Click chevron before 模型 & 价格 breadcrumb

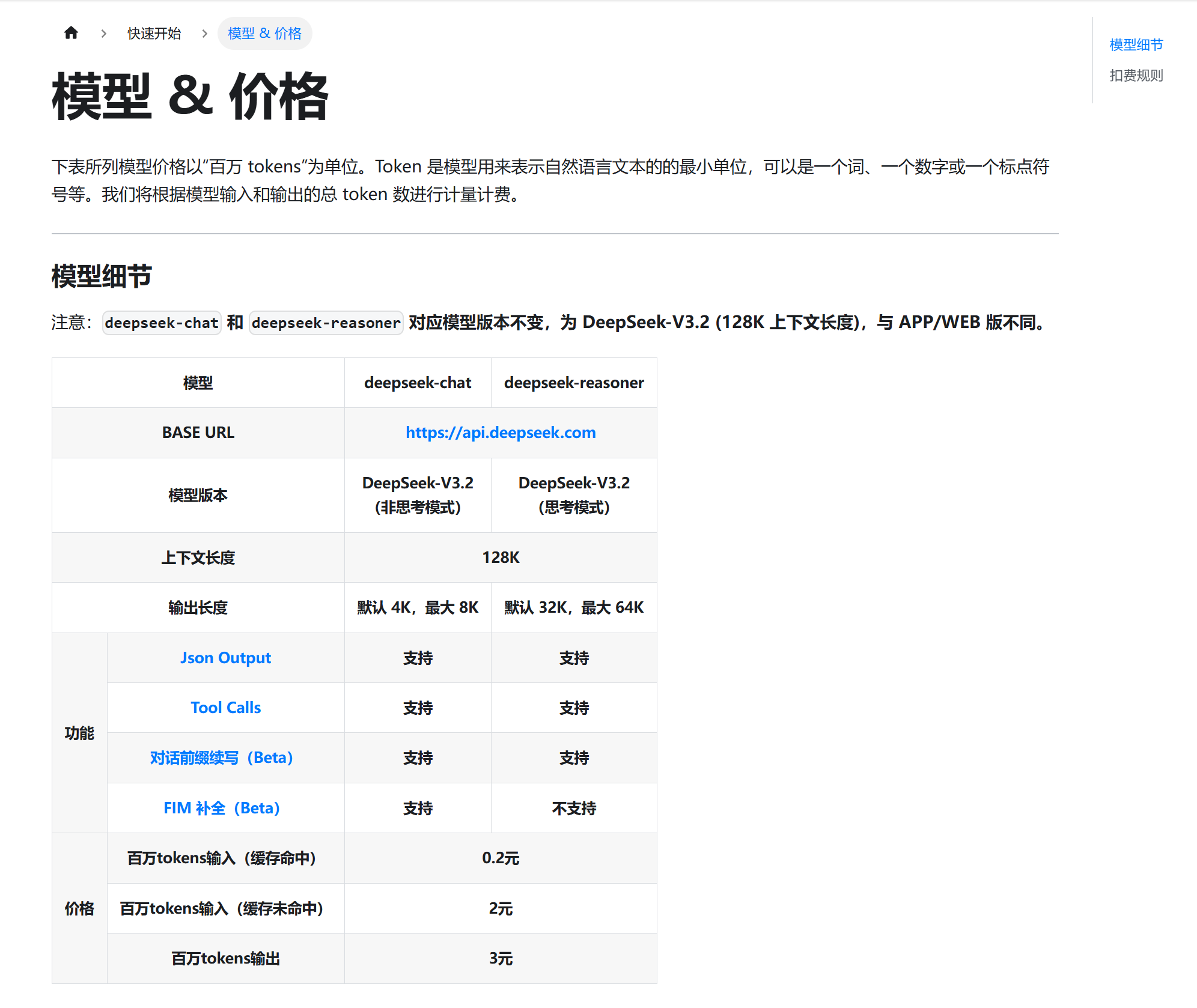pos(205,34)
